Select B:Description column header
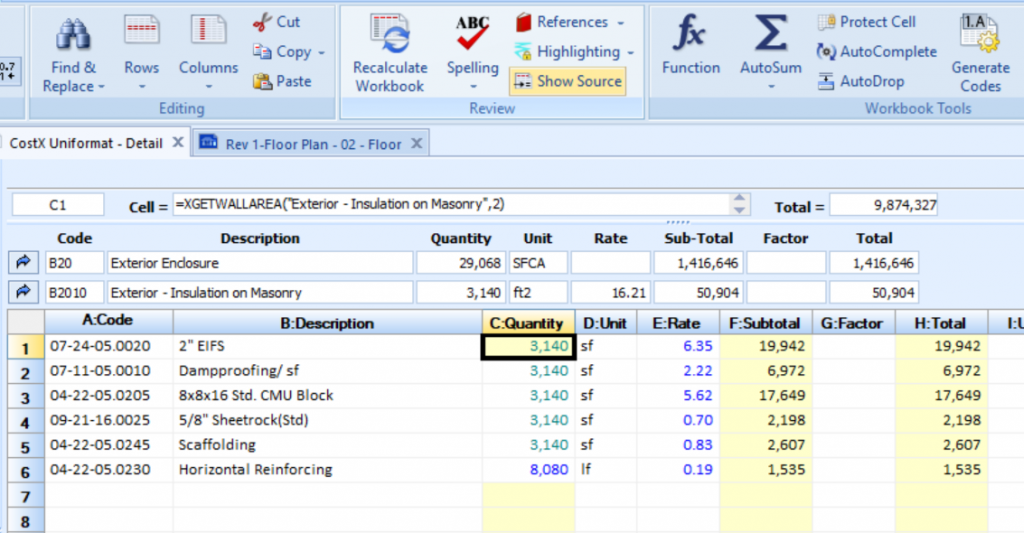The image size is (1024, 533). 327,323
